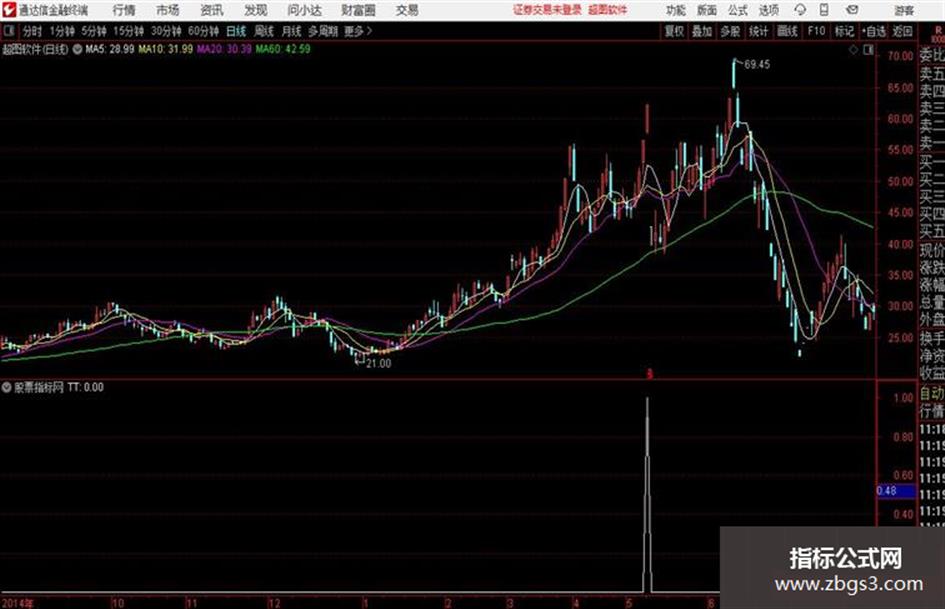
Task: Open the 多周期 multi-period view
Action: coord(323,31)
